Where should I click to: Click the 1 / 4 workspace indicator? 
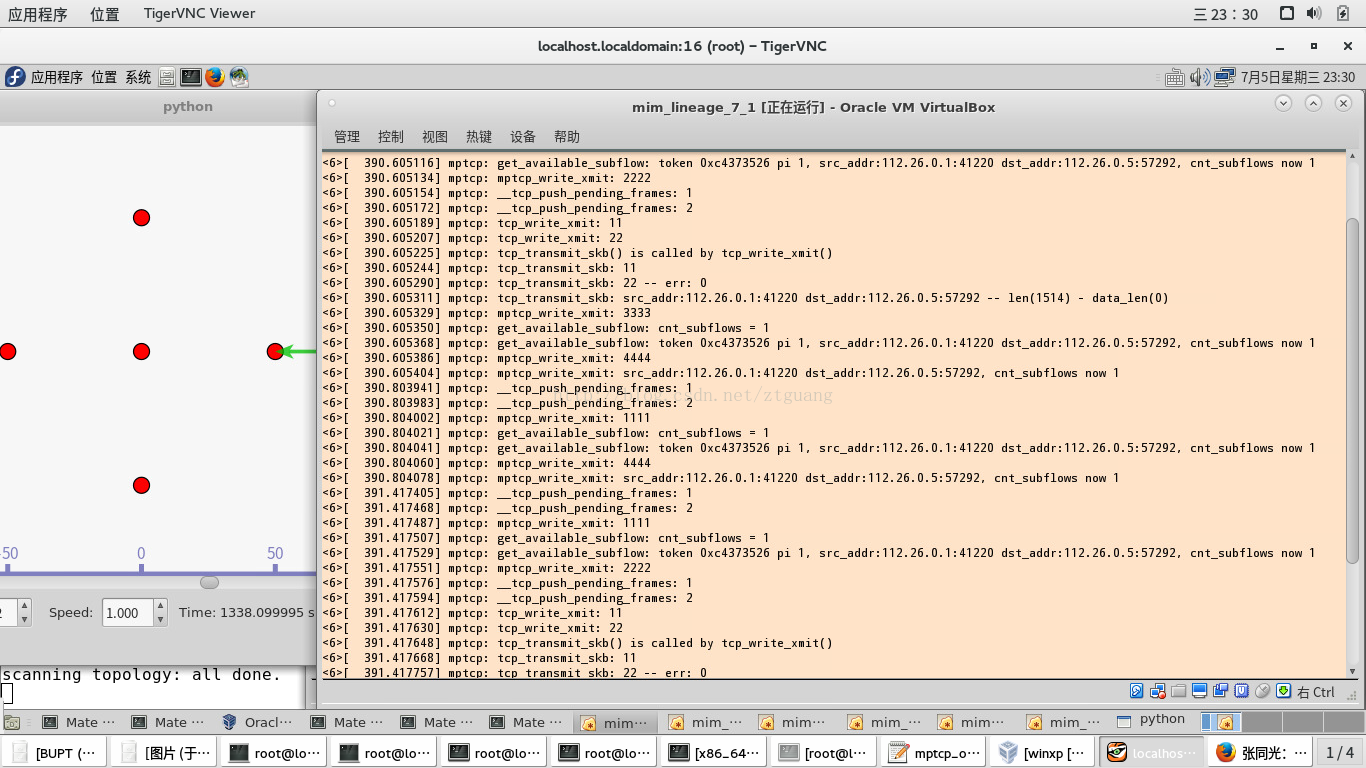point(1340,753)
